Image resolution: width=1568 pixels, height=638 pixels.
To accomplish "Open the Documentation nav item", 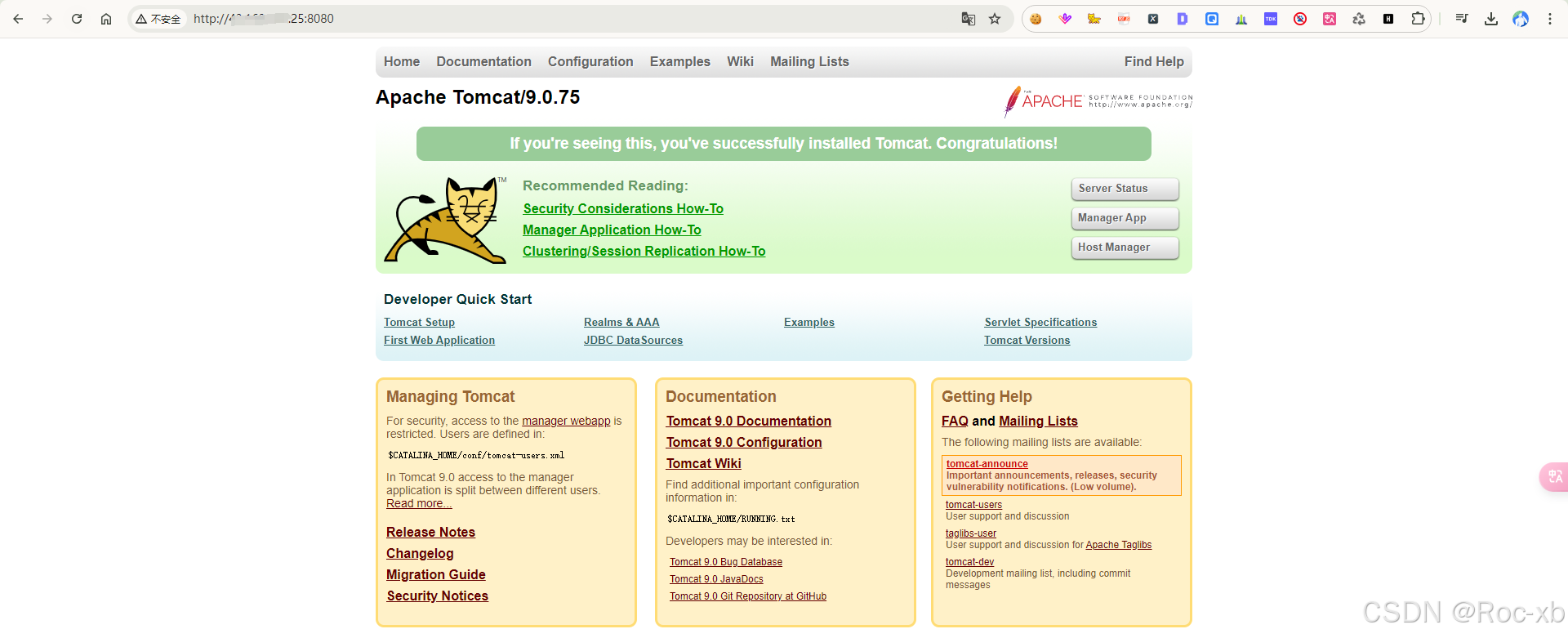I will coord(483,62).
